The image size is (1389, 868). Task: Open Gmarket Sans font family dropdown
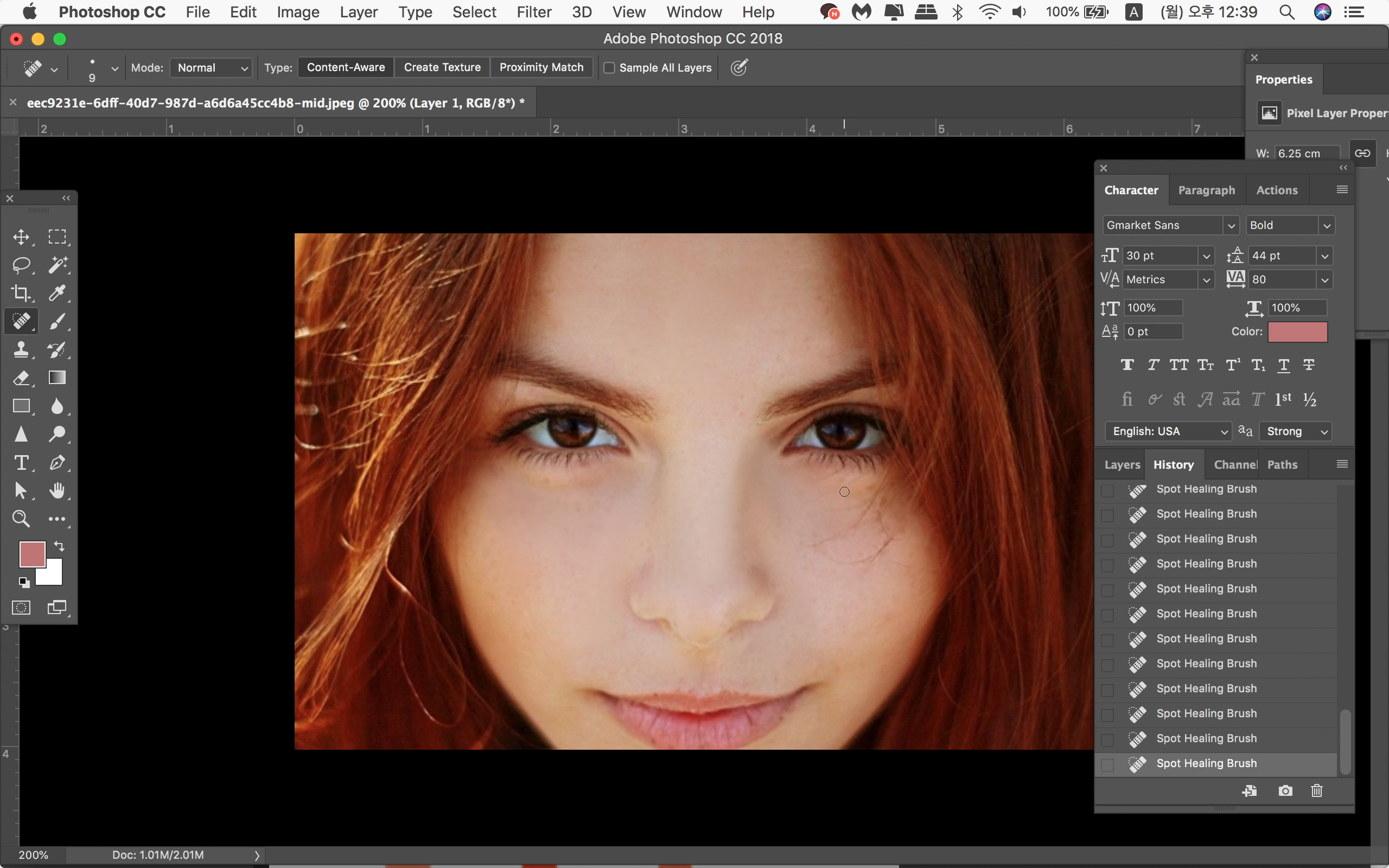point(1230,226)
